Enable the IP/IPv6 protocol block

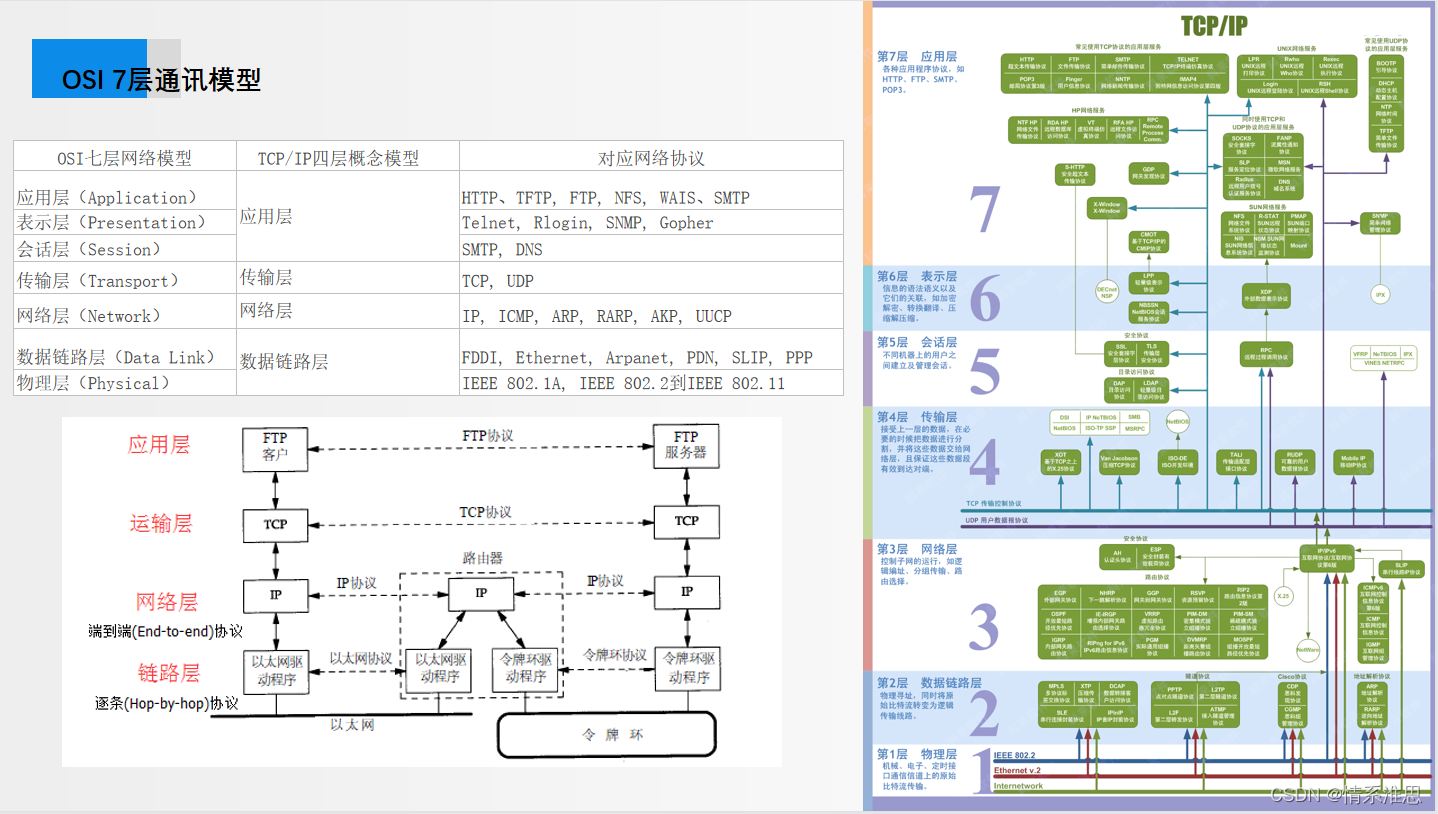1327,558
